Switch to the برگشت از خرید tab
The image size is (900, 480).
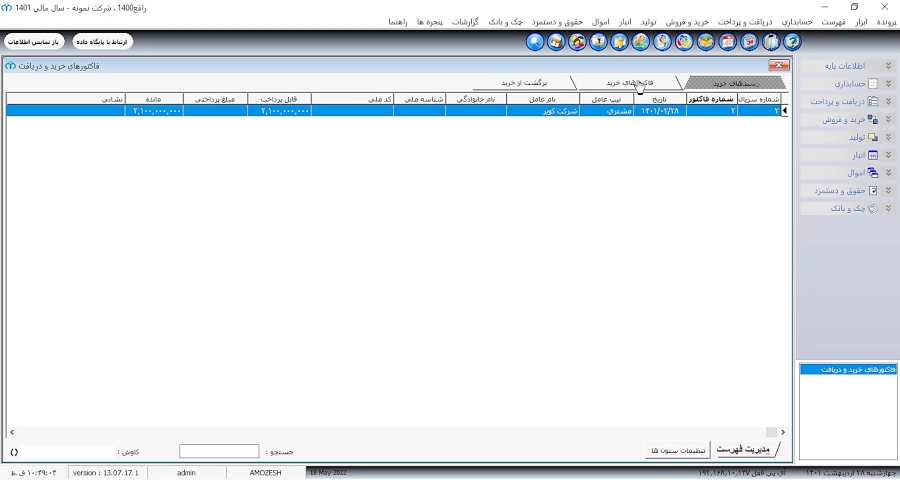click(524, 83)
